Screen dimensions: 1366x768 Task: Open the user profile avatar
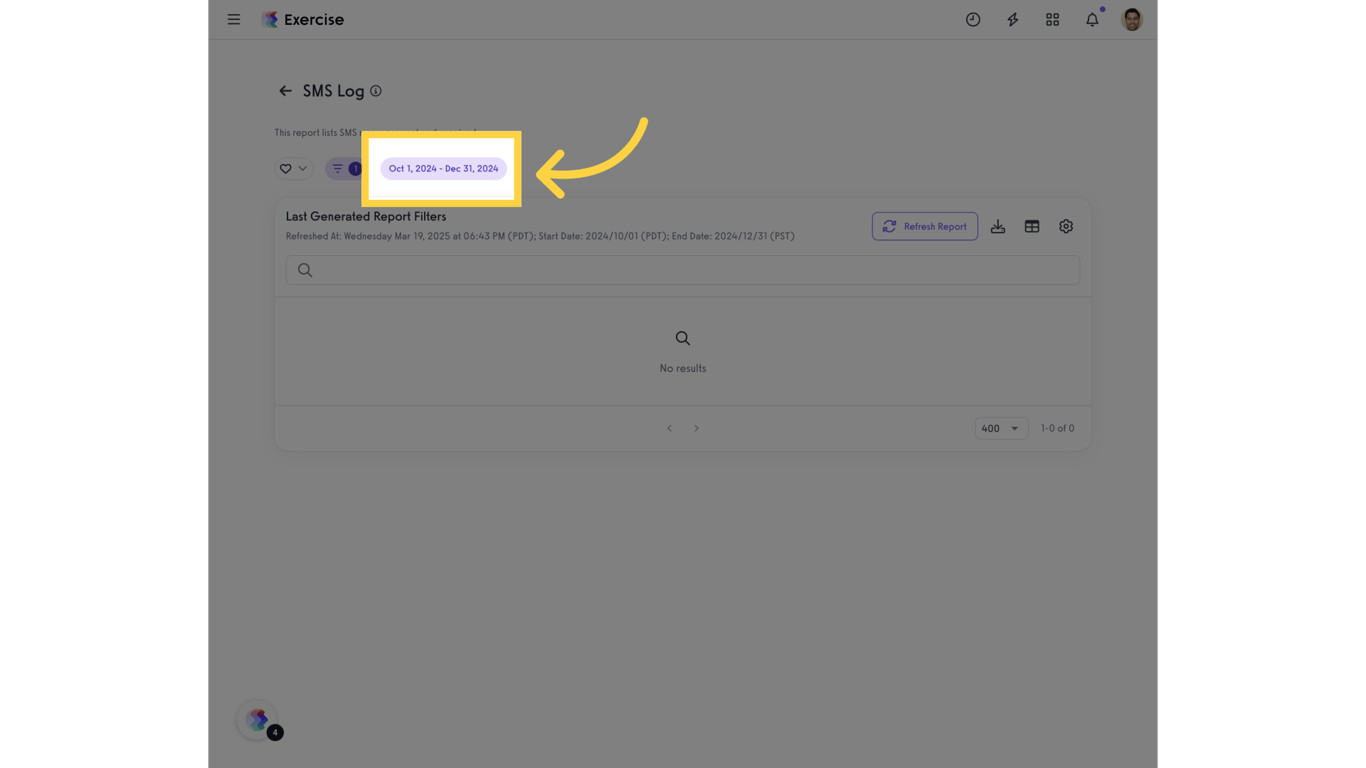tap(1132, 20)
